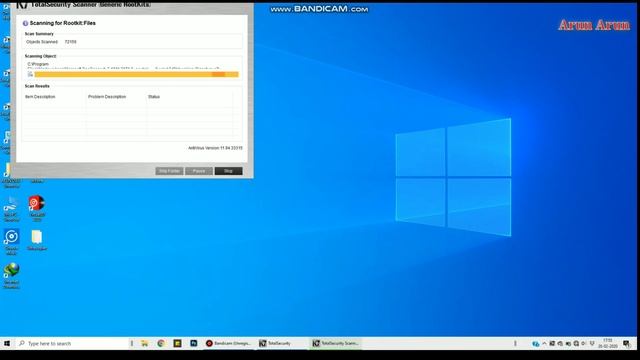Click the info icon beside Scanning for Rootkit Files
Viewport: 640px width, 360px height.
point(25,23)
